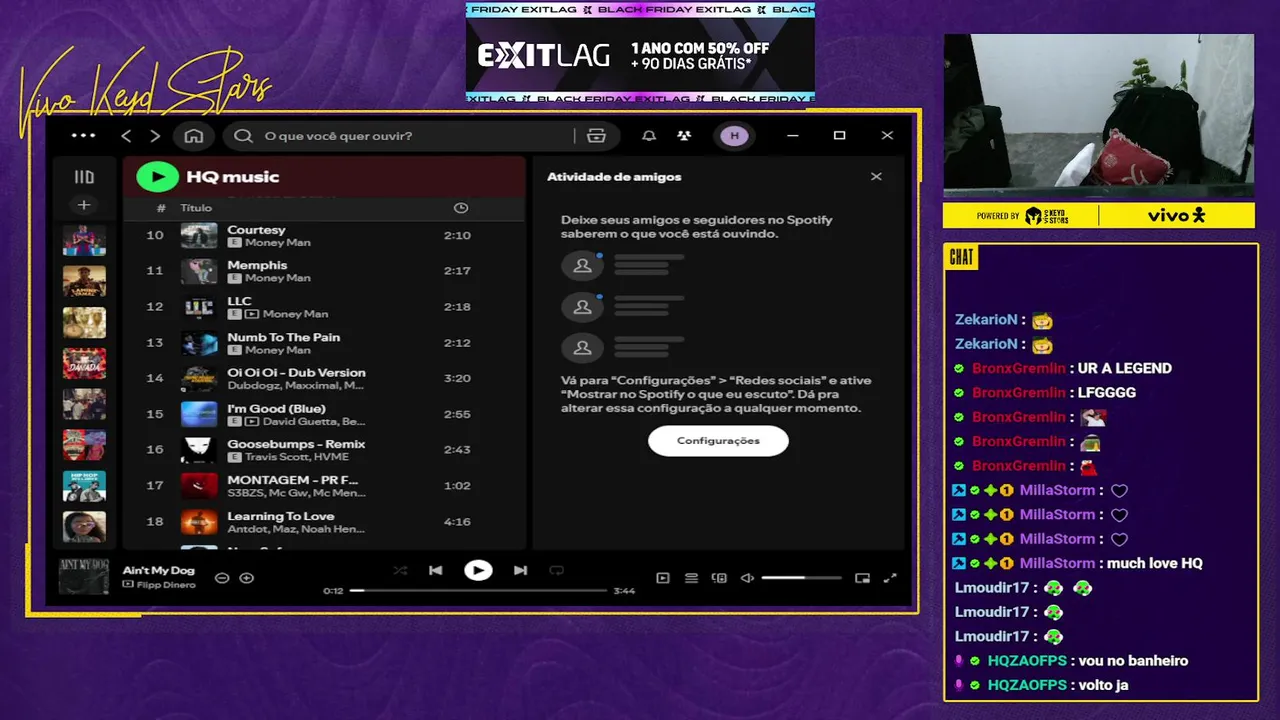Image resolution: width=1280 pixels, height=720 pixels.
Task: Click the Courtesy album cover thumbnail
Action: click(x=199, y=236)
